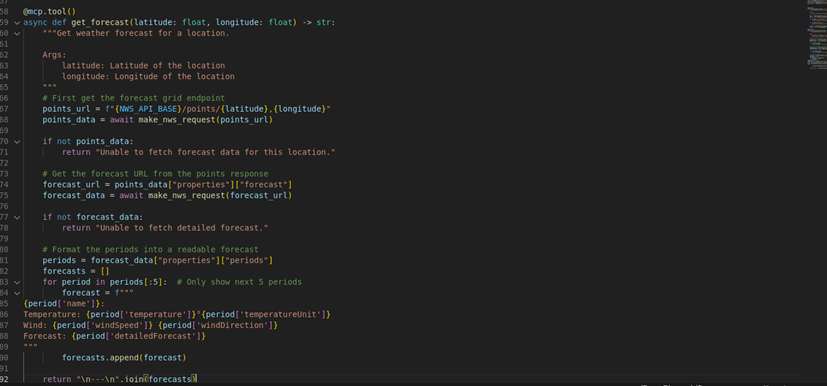827x386 pixels.
Task: Fold the forecast f-string at line 84
Action: 17,293
